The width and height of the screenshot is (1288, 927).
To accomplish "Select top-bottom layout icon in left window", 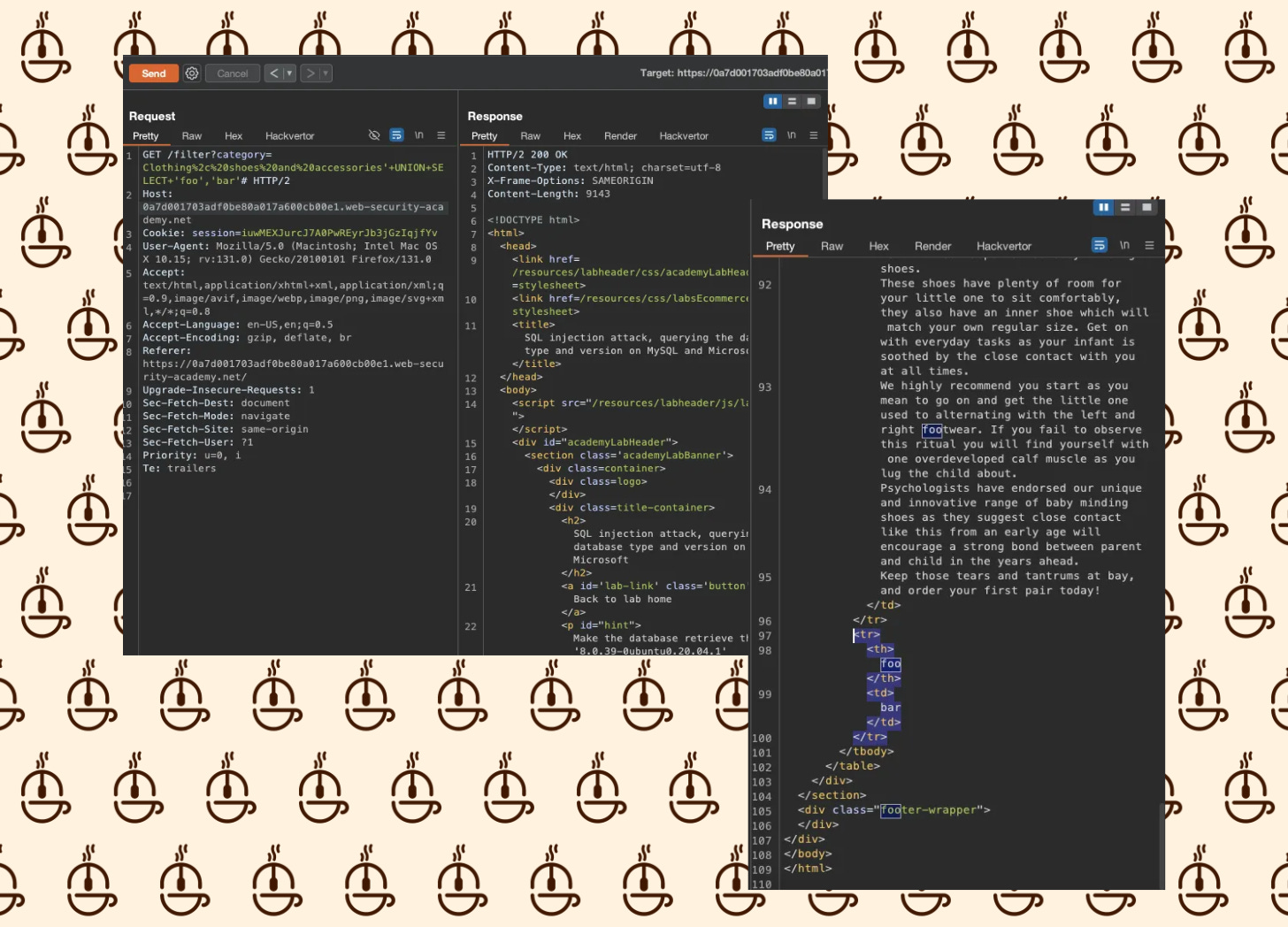I will tap(793, 102).
